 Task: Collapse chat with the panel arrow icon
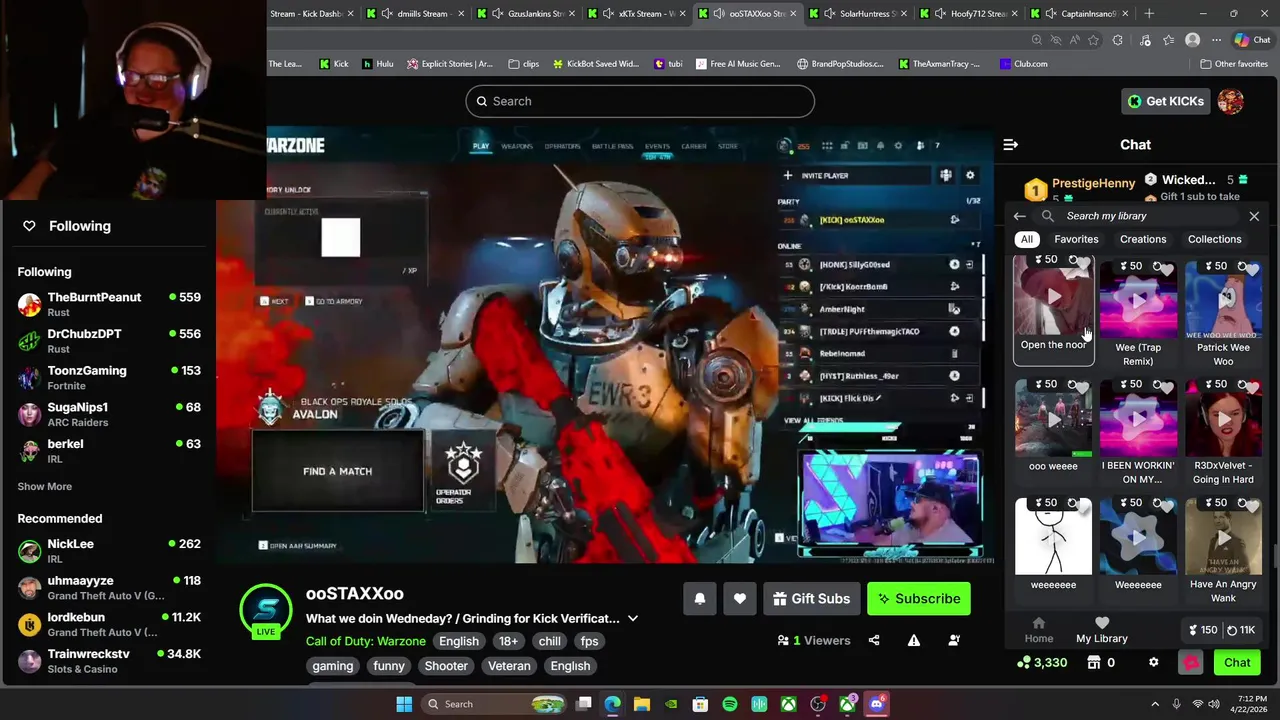(x=1010, y=145)
